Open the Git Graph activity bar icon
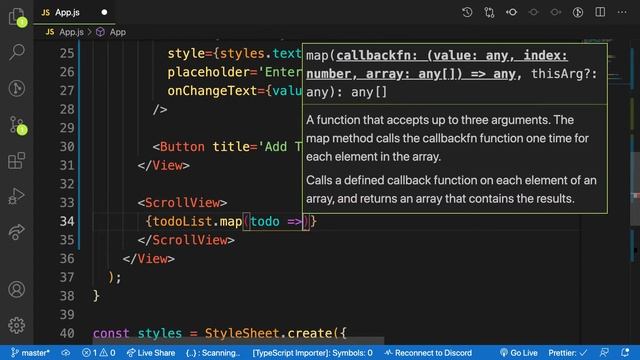This screenshot has width=640, height=360. pyautogui.click(x=17, y=88)
